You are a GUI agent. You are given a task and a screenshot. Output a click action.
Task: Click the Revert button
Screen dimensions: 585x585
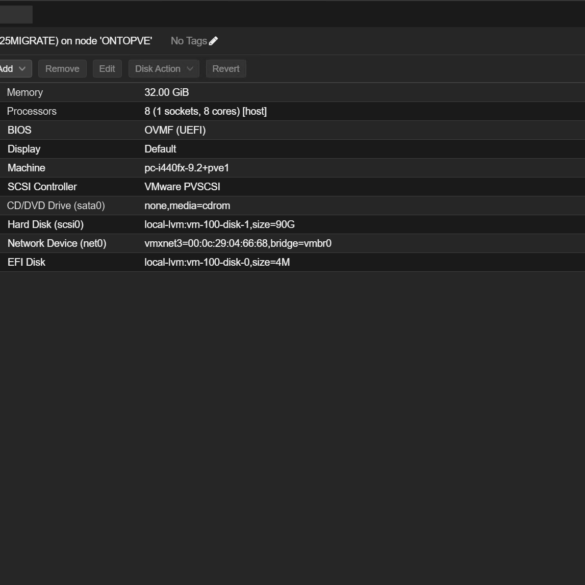pos(226,69)
